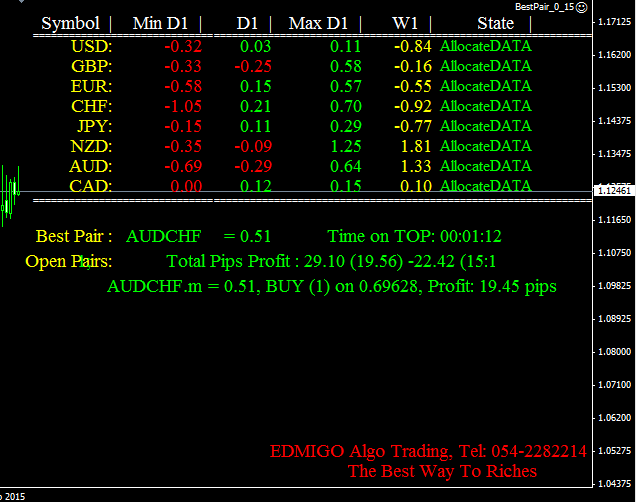Click AllocateDATA state in the USD row

pos(486,46)
